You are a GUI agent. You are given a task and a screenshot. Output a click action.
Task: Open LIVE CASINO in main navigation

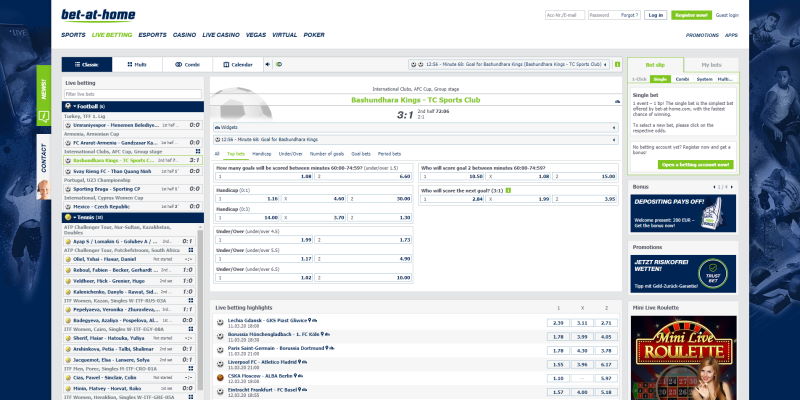[221, 35]
